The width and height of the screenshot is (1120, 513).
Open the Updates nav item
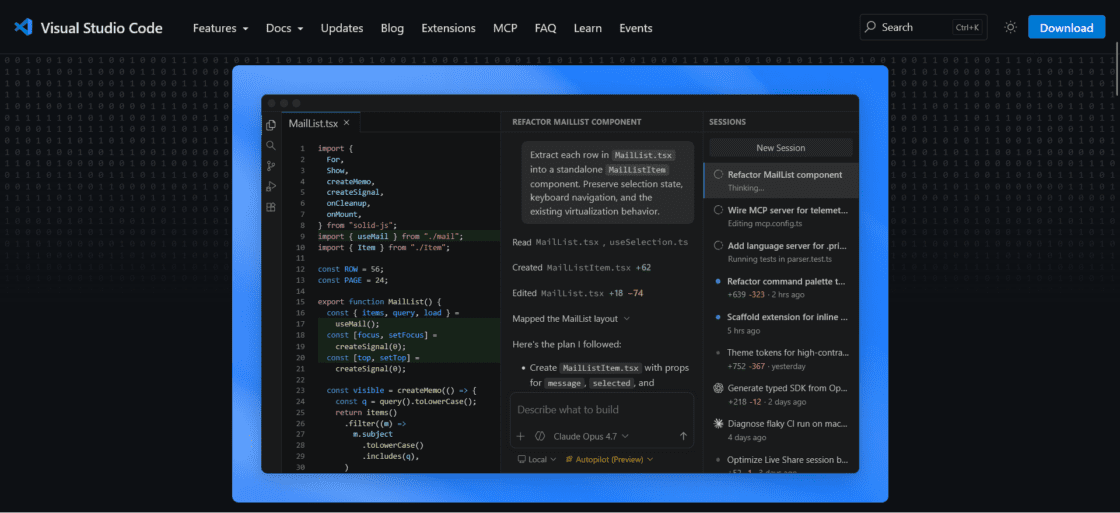(341, 28)
